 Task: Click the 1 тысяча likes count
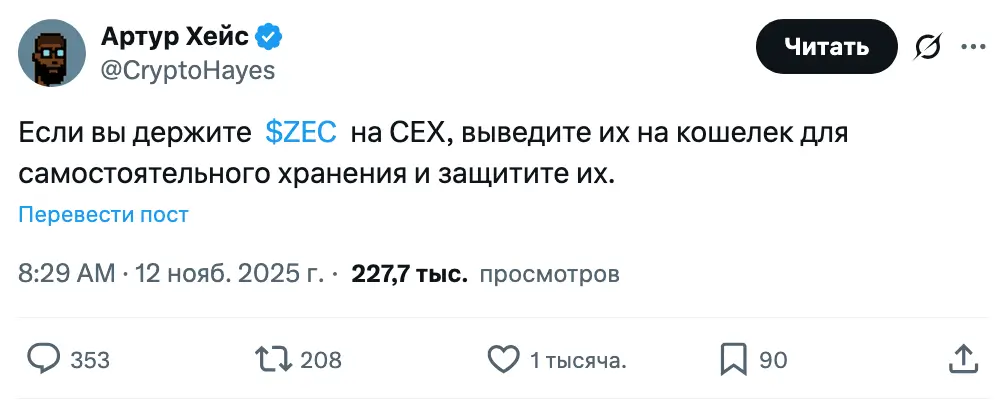tap(578, 360)
